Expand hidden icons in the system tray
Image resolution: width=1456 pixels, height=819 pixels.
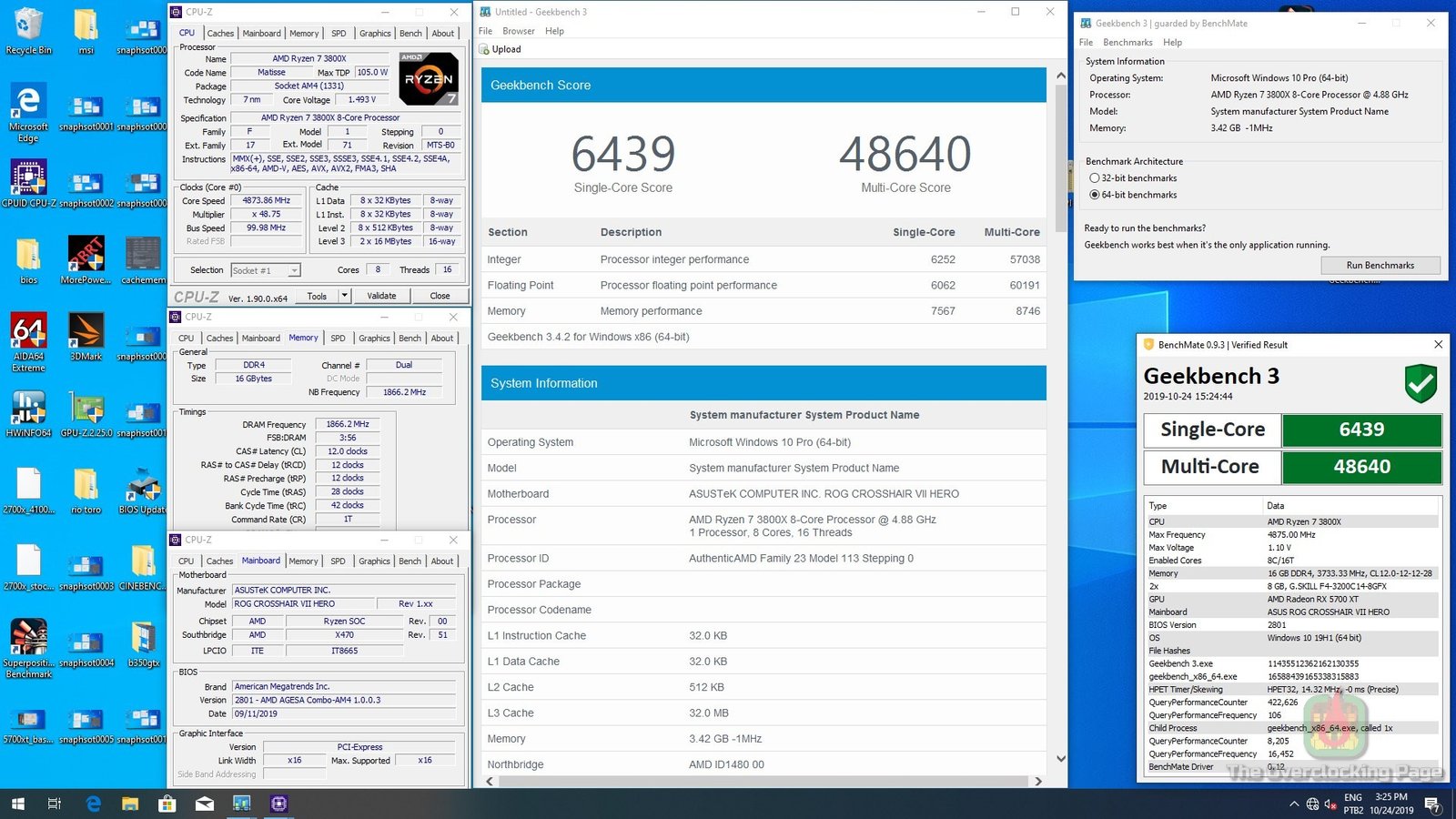click(1293, 804)
